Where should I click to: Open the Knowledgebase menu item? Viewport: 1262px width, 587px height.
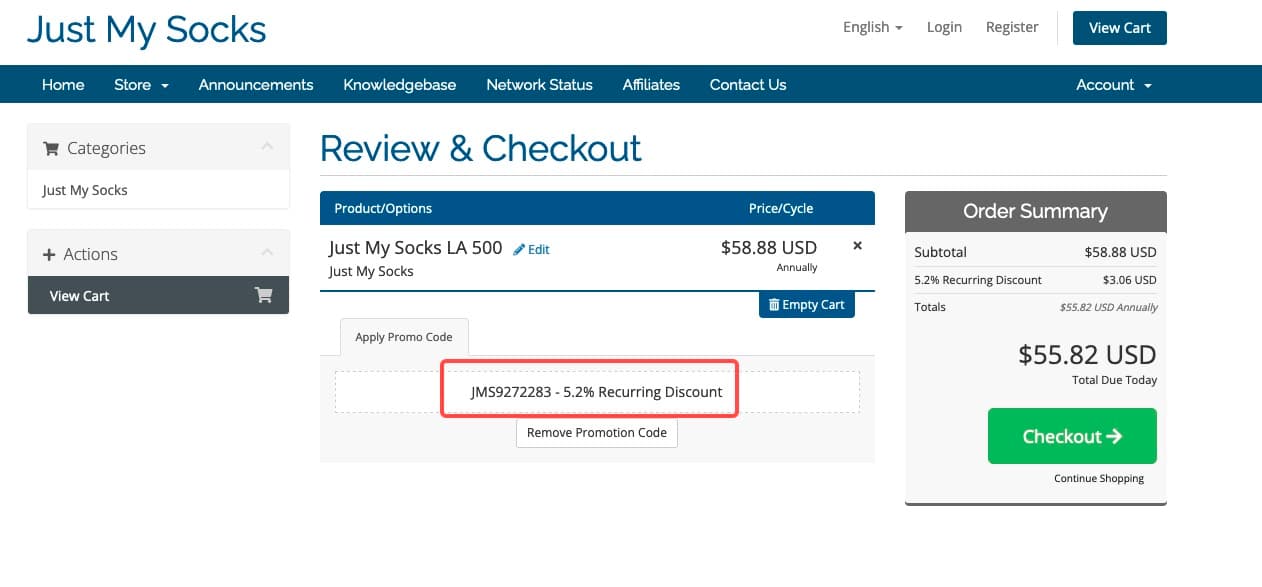coord(400,85)
